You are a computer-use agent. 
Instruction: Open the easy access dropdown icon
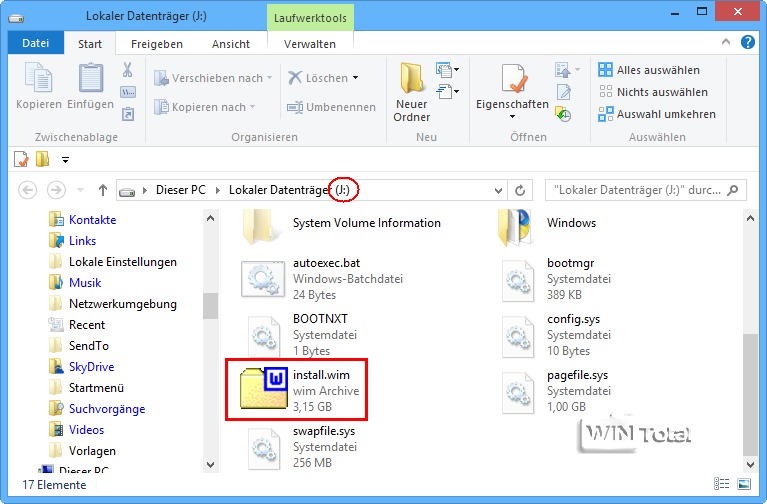pos(447,92)
